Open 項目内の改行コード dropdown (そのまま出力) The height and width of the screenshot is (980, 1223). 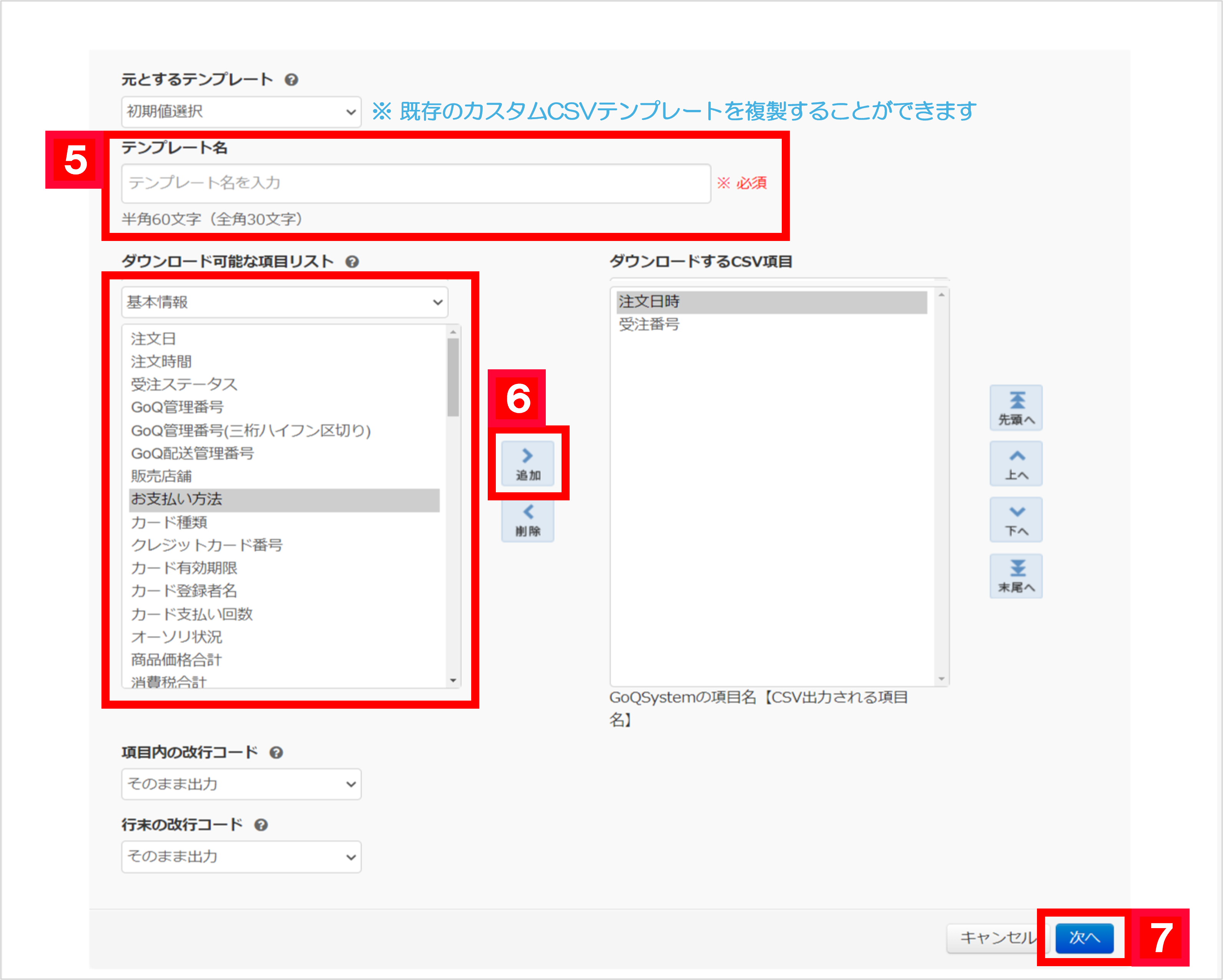click(x=241, y=784)
